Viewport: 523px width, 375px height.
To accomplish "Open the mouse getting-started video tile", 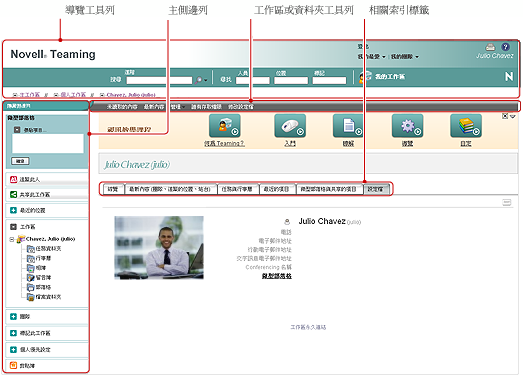I will (x=290, y=125).
